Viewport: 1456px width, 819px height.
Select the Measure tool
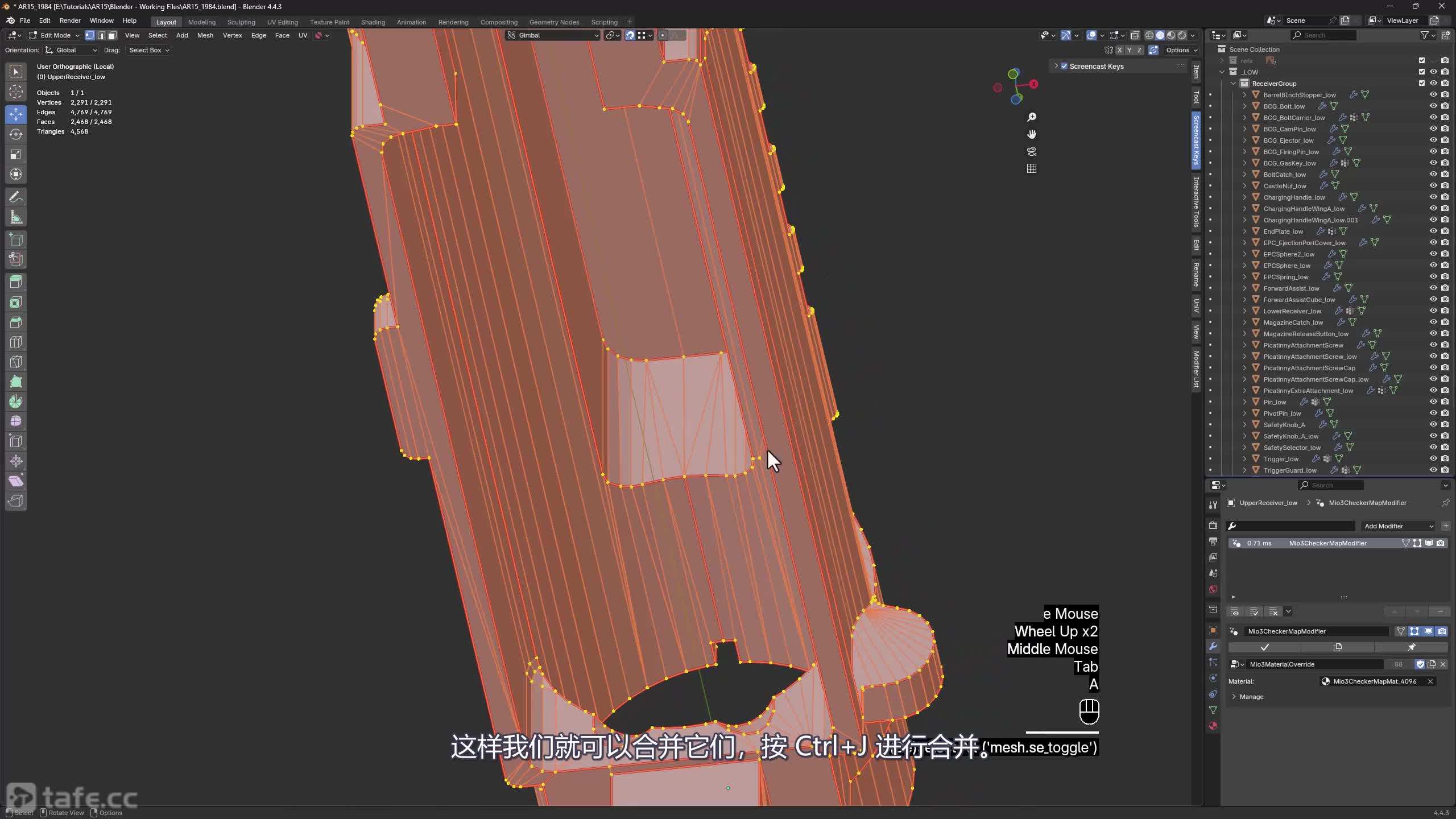[16, 217]
